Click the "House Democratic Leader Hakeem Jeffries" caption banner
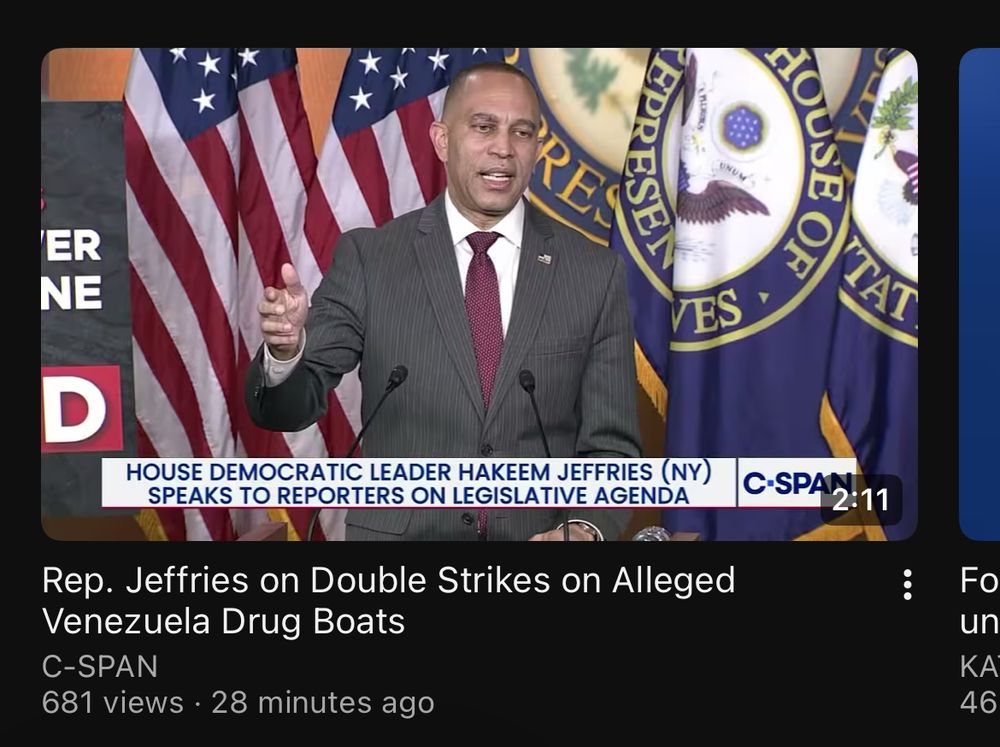This screenshot has width=1000, height=747. click(x=418, y=472)
